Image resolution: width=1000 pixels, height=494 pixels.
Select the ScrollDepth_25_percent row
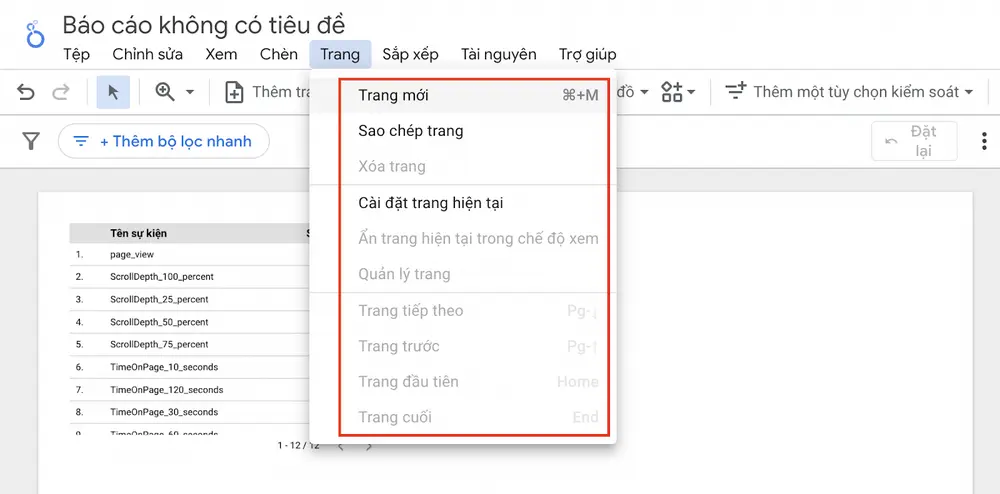190,299
